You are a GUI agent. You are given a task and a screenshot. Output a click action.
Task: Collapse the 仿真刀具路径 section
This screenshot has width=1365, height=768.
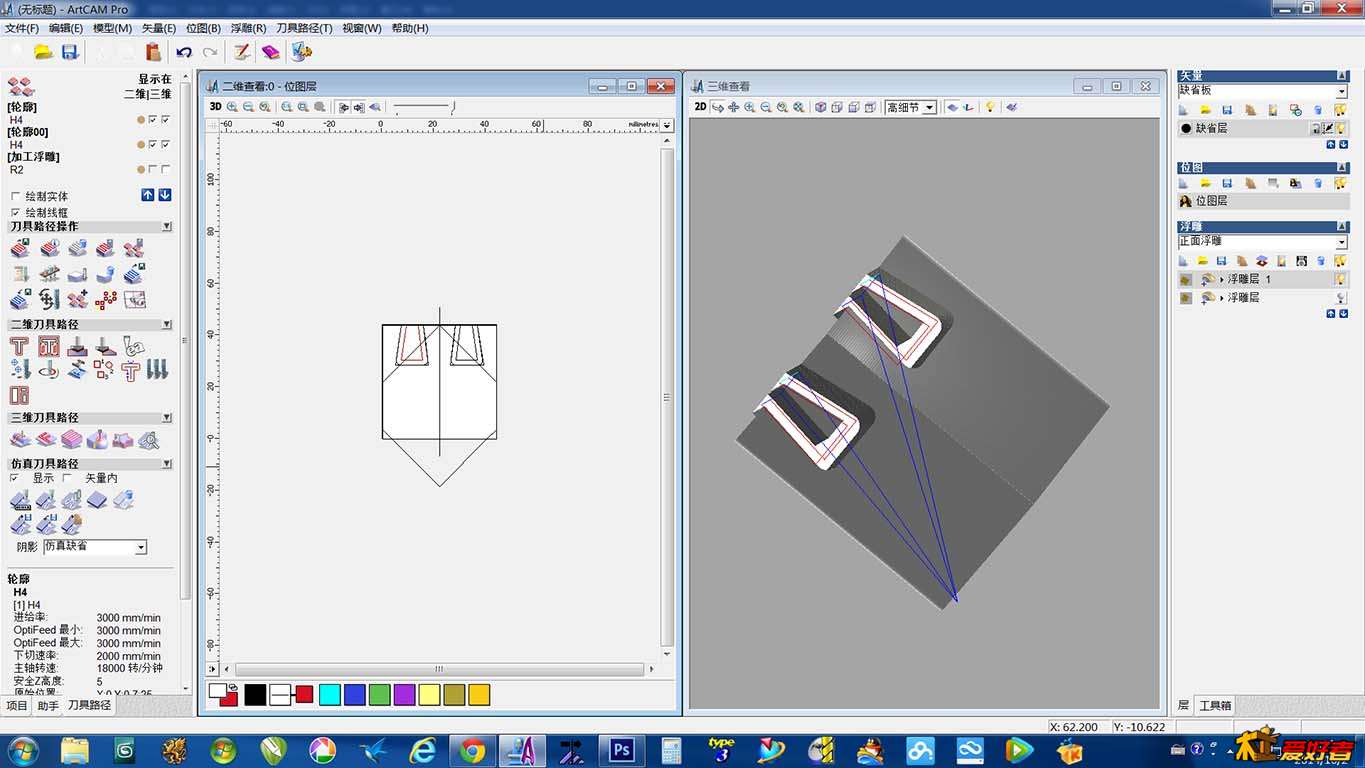click(166, 464)
